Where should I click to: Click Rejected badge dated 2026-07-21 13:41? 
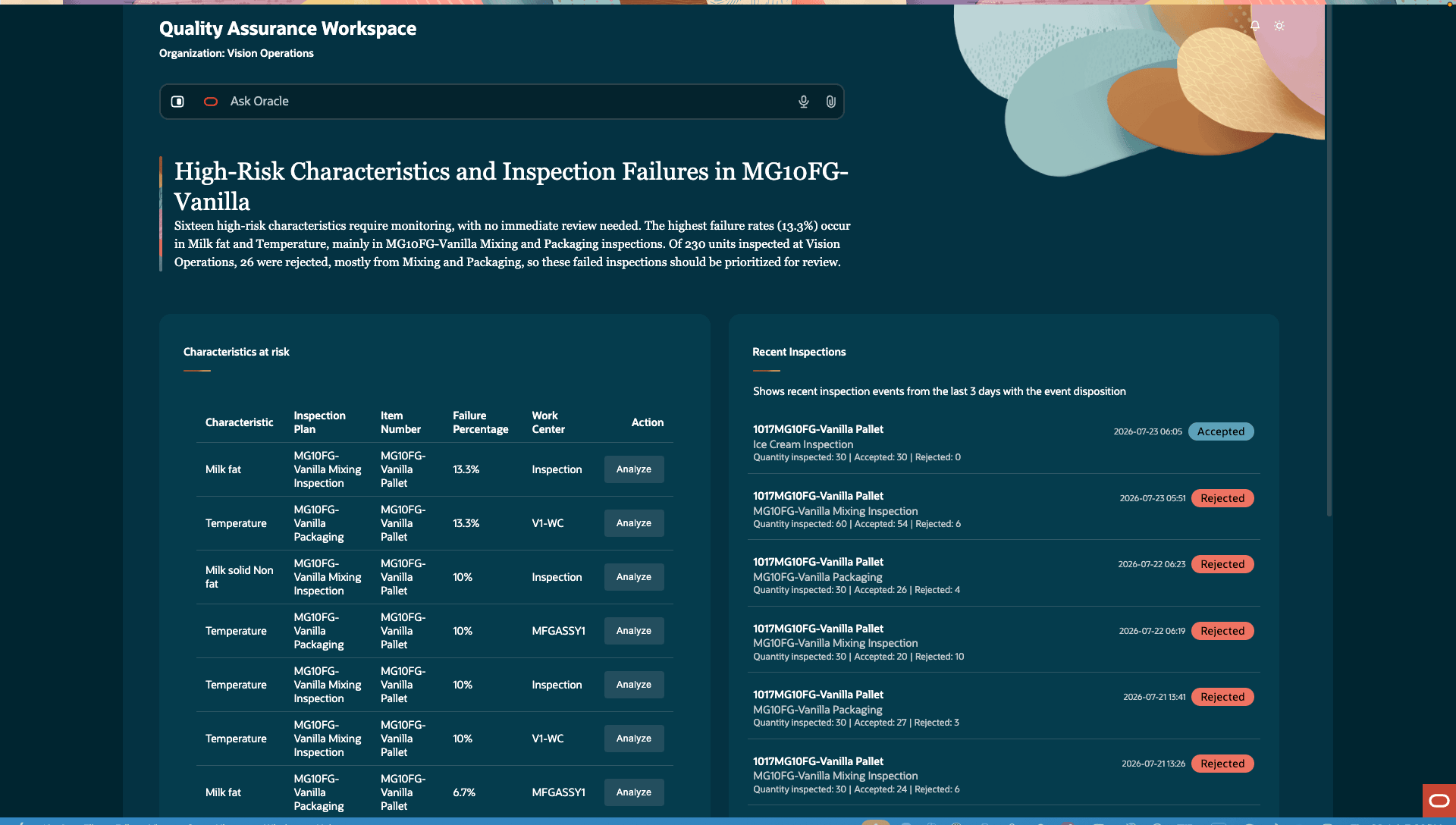(x=1222, y=697)
